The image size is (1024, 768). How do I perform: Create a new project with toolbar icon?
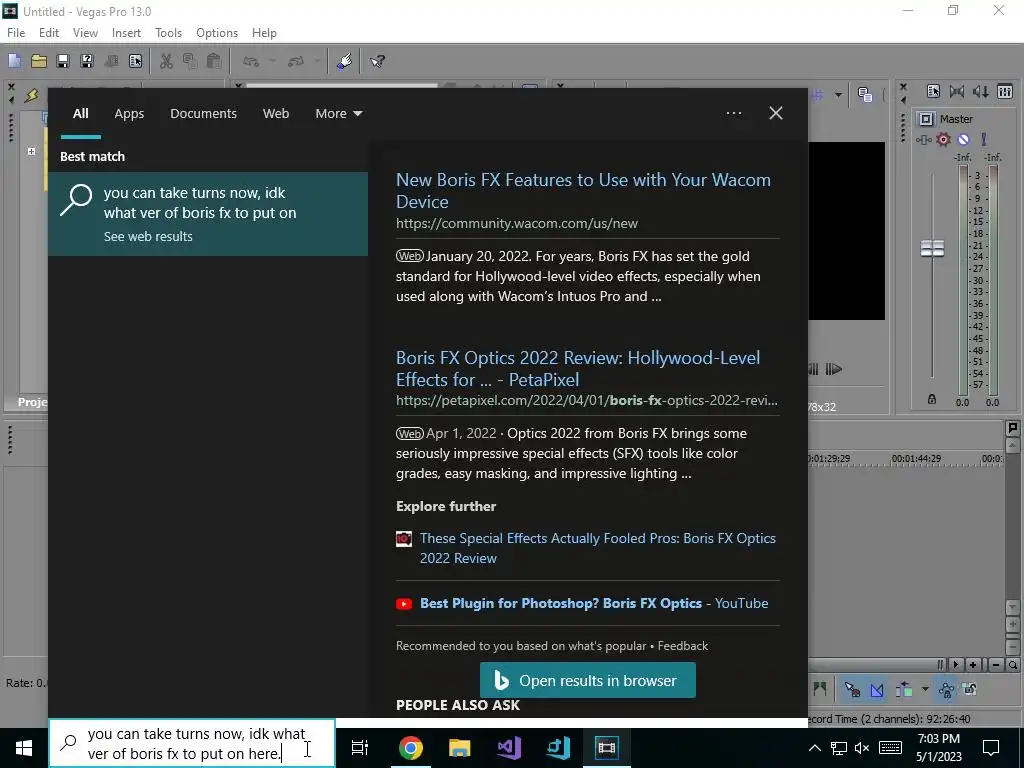click(14, 61)
